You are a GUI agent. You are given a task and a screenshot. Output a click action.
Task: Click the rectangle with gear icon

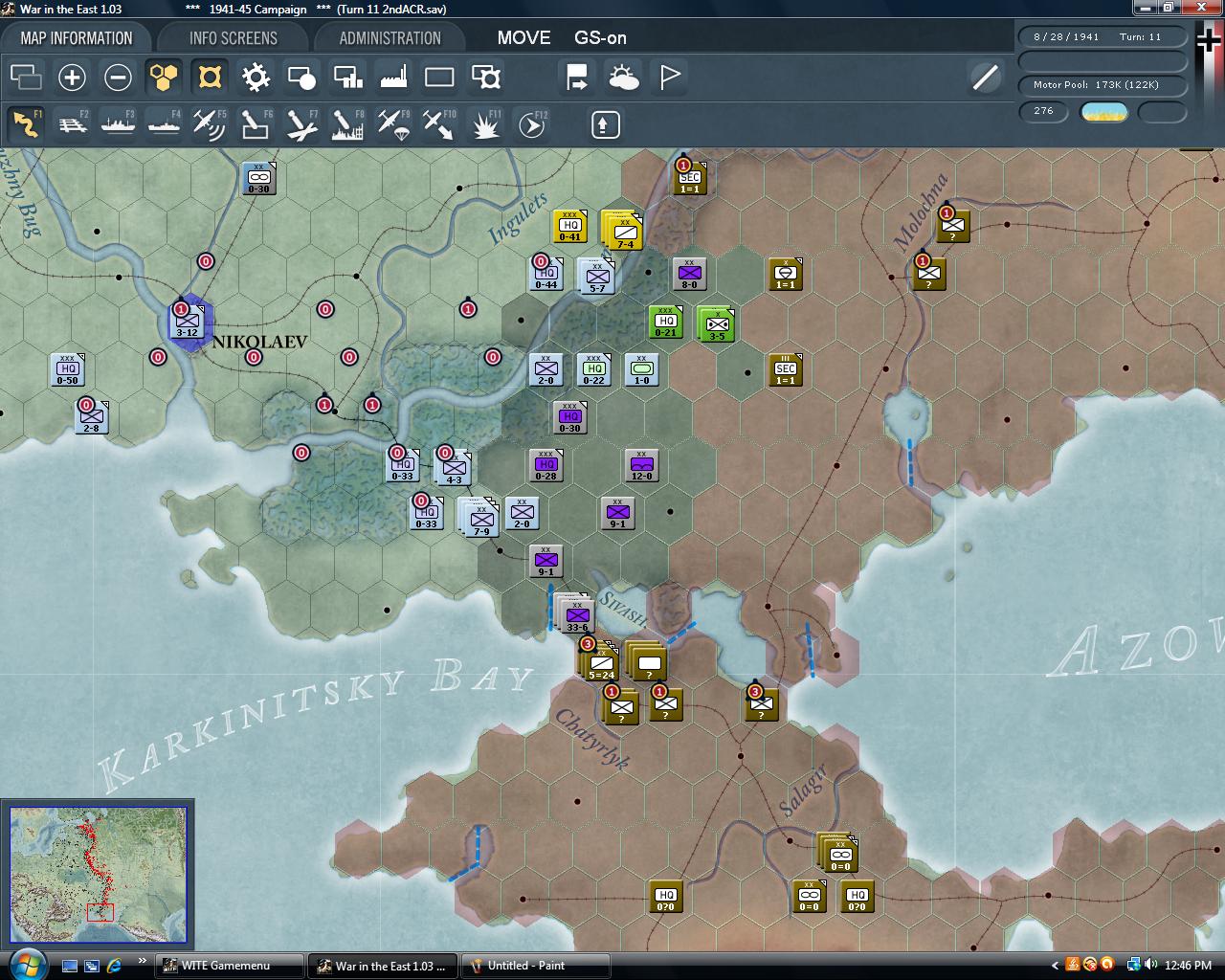pos(485,78)
